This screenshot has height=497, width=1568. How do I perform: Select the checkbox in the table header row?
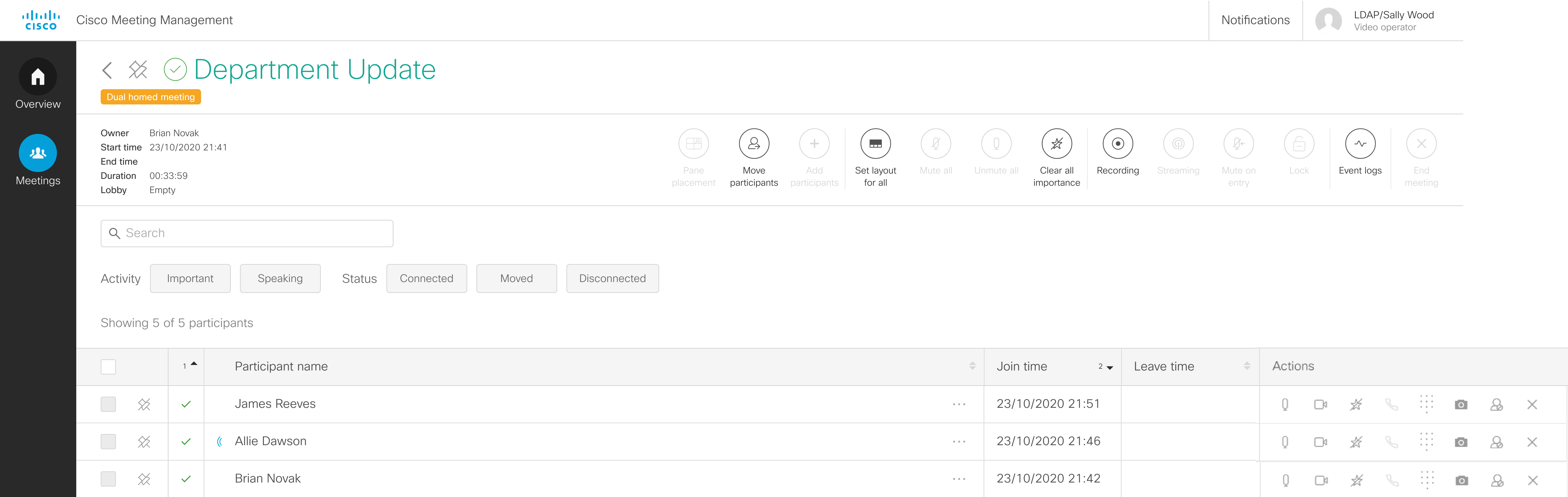[x=108, y=366]
